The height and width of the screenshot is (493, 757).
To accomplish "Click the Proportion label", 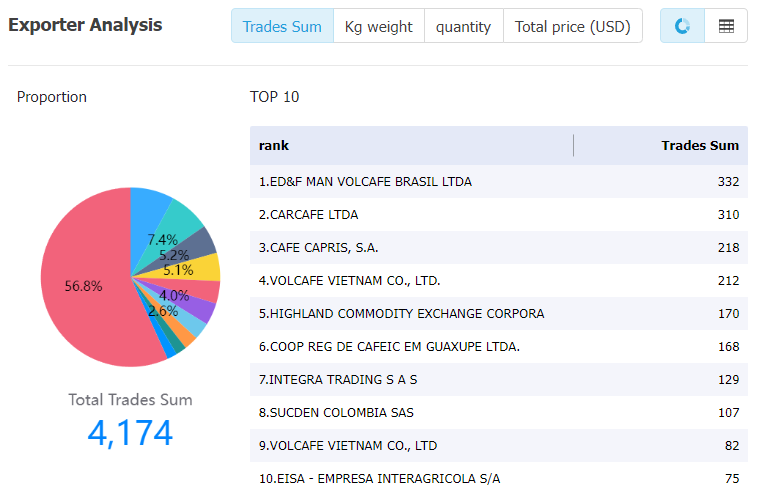I will pos(52,97).
